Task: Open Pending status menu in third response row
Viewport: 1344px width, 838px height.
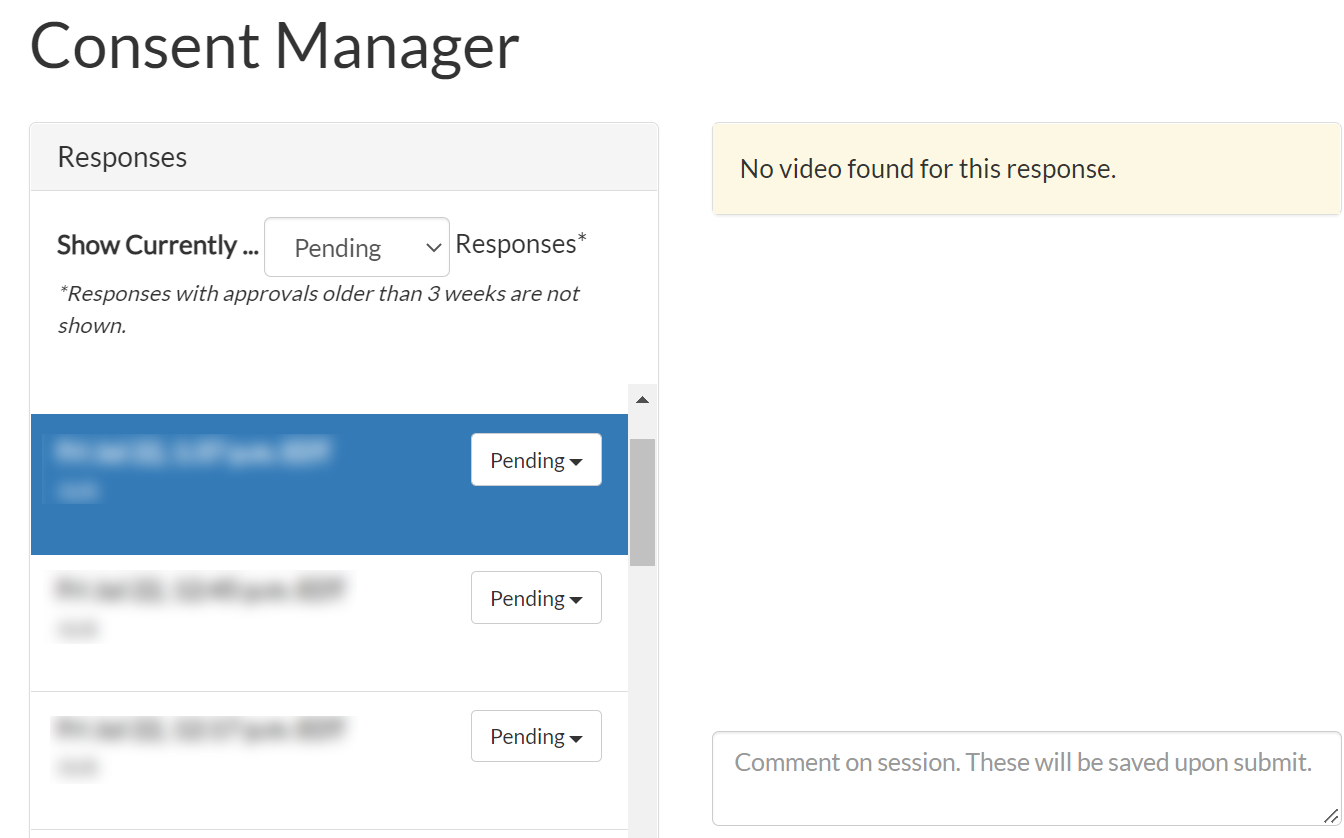Action: coord(536,736)
